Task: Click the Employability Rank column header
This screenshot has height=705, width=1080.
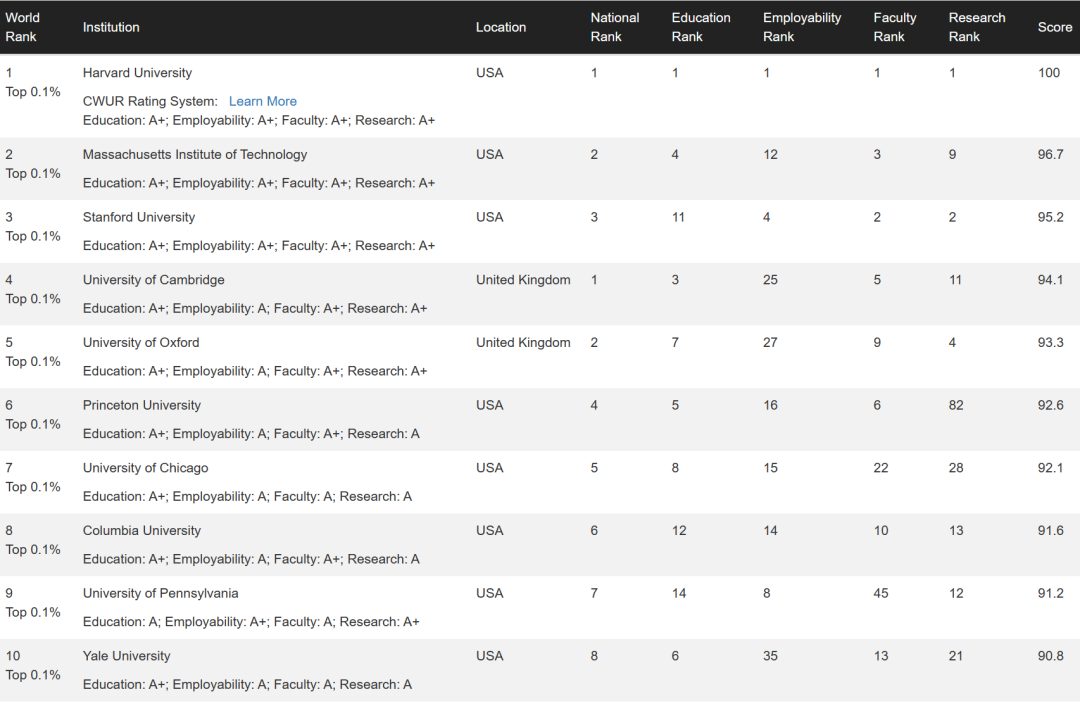Action: 802,27
